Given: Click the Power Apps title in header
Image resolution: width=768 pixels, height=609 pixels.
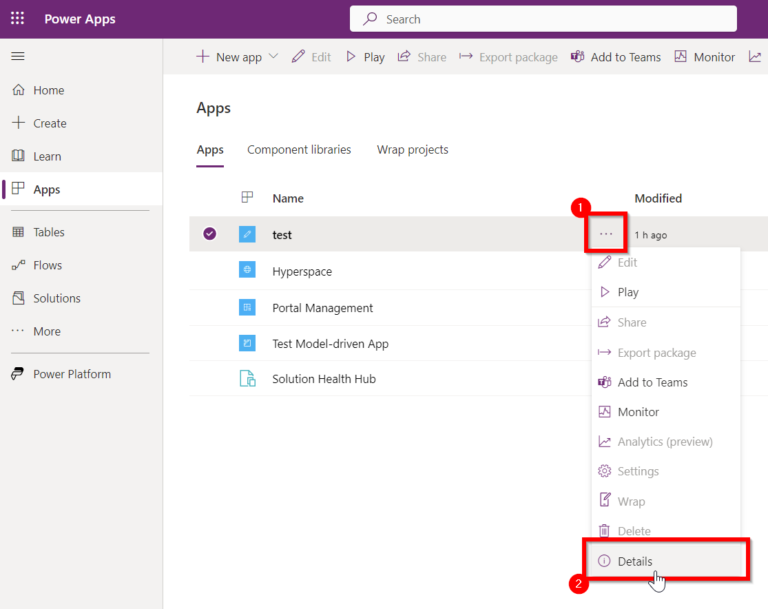Looking at the screenshot, I should point(80,19).
